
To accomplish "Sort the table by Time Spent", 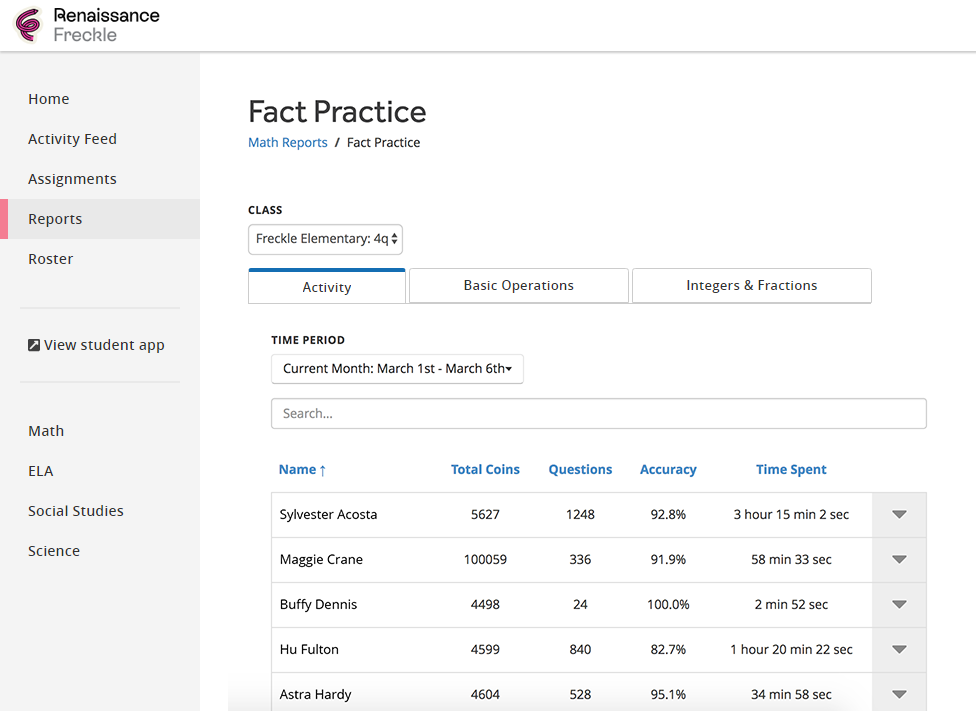I will click(x=788, y=469).
